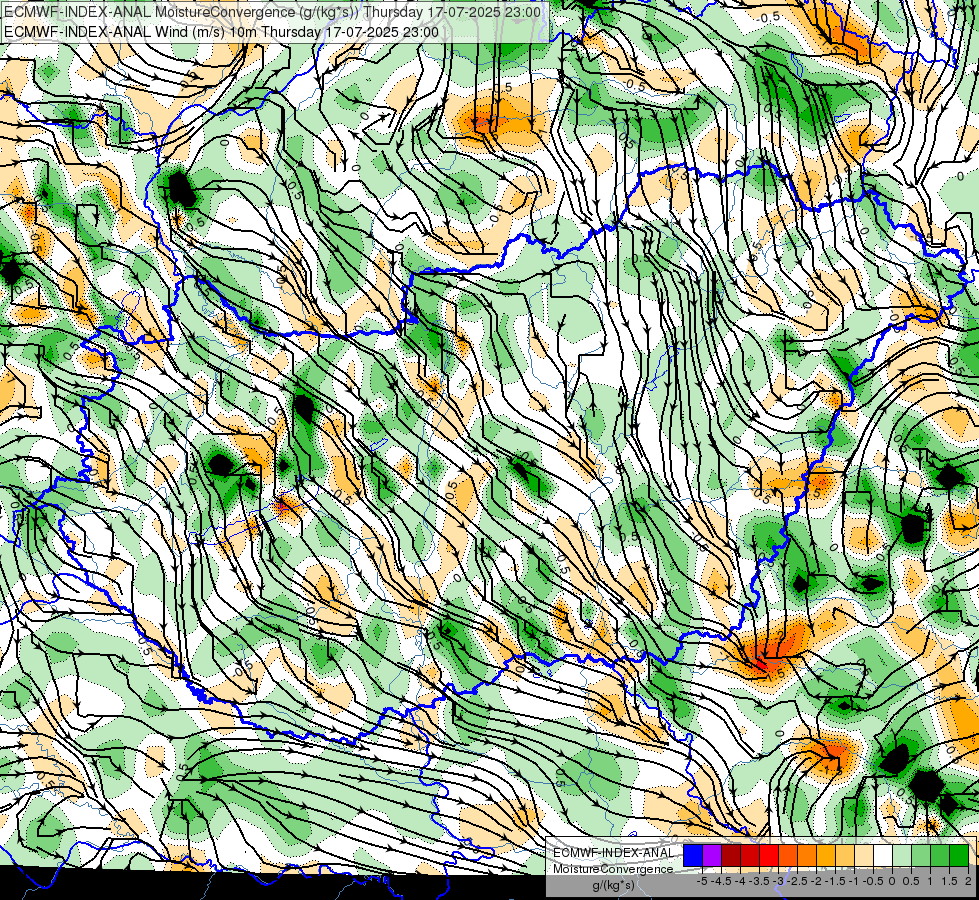The image size is (979, 900).
Task: Pick the legend swatch between -3 and -2.5
Action: click(x=788, y=856)
